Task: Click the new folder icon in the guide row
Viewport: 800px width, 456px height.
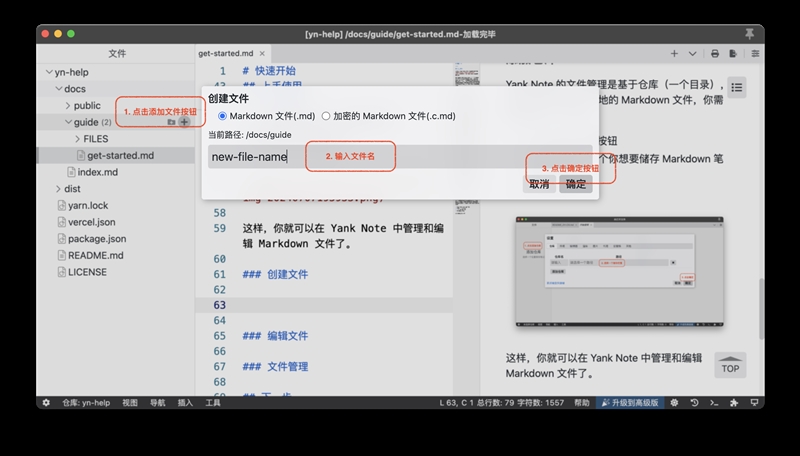Action: click(x=171, y=122)
